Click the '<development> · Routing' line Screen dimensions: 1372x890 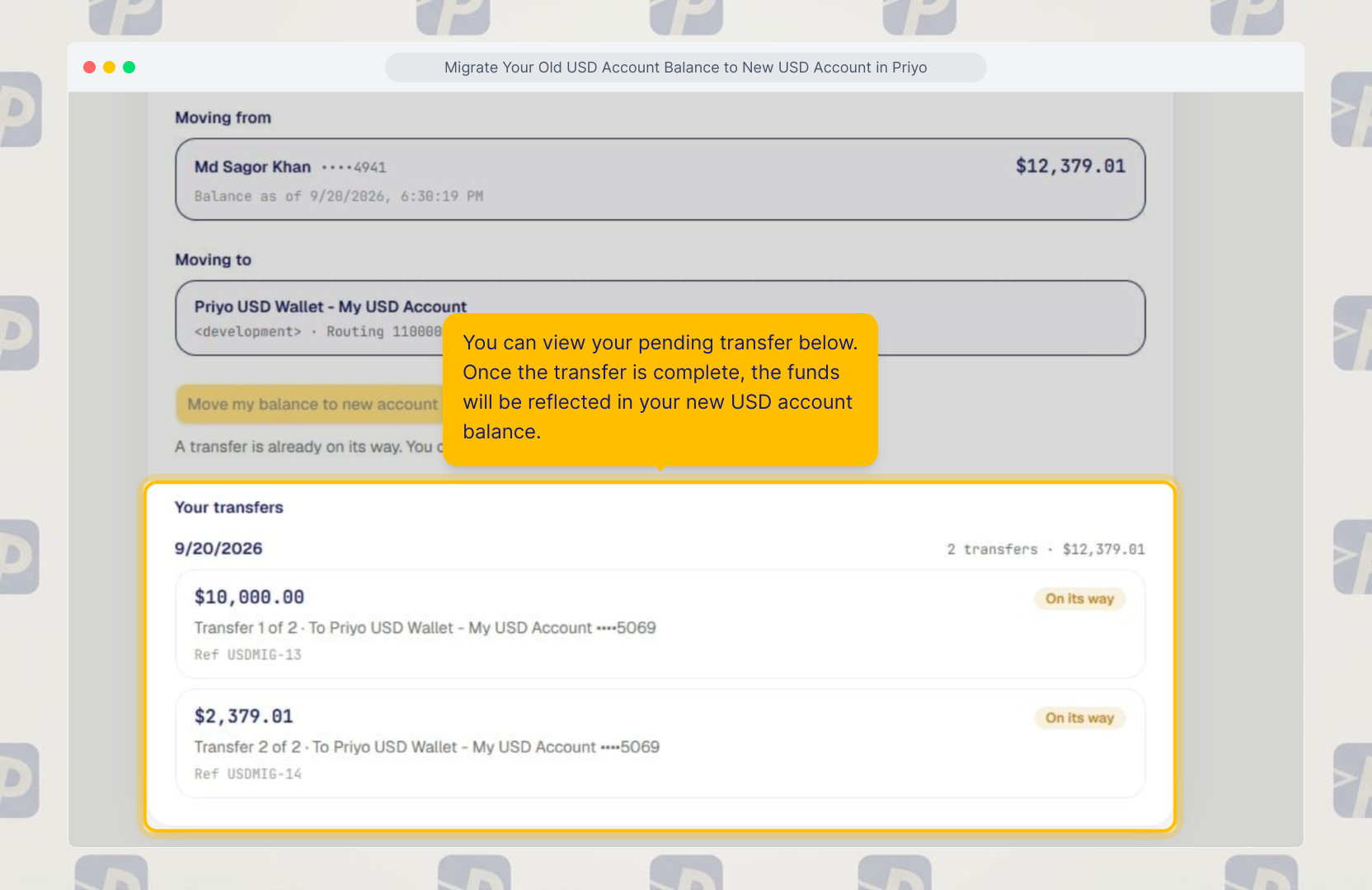[318, 331]
